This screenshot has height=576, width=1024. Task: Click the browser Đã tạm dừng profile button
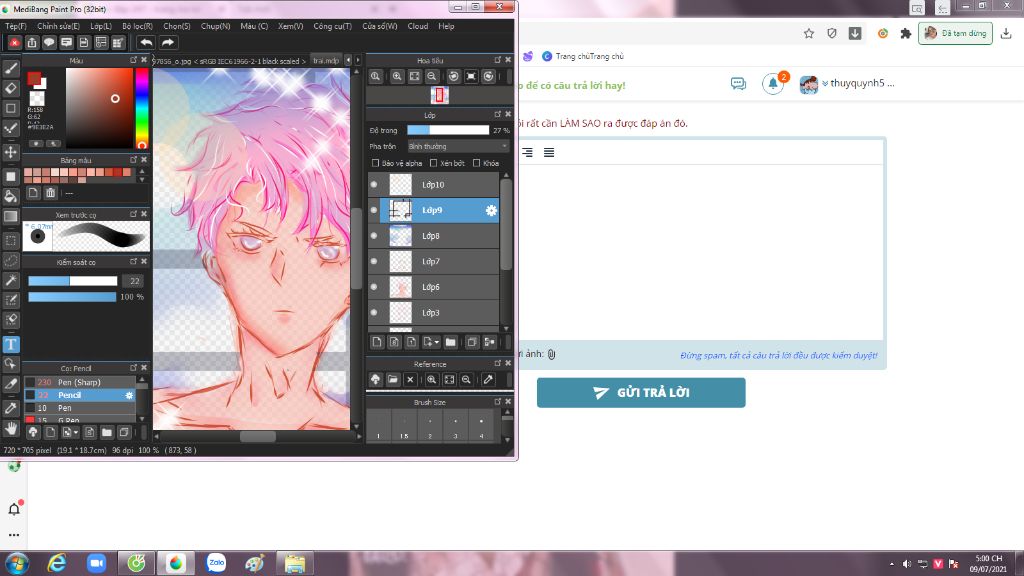[x=955, y=33]
